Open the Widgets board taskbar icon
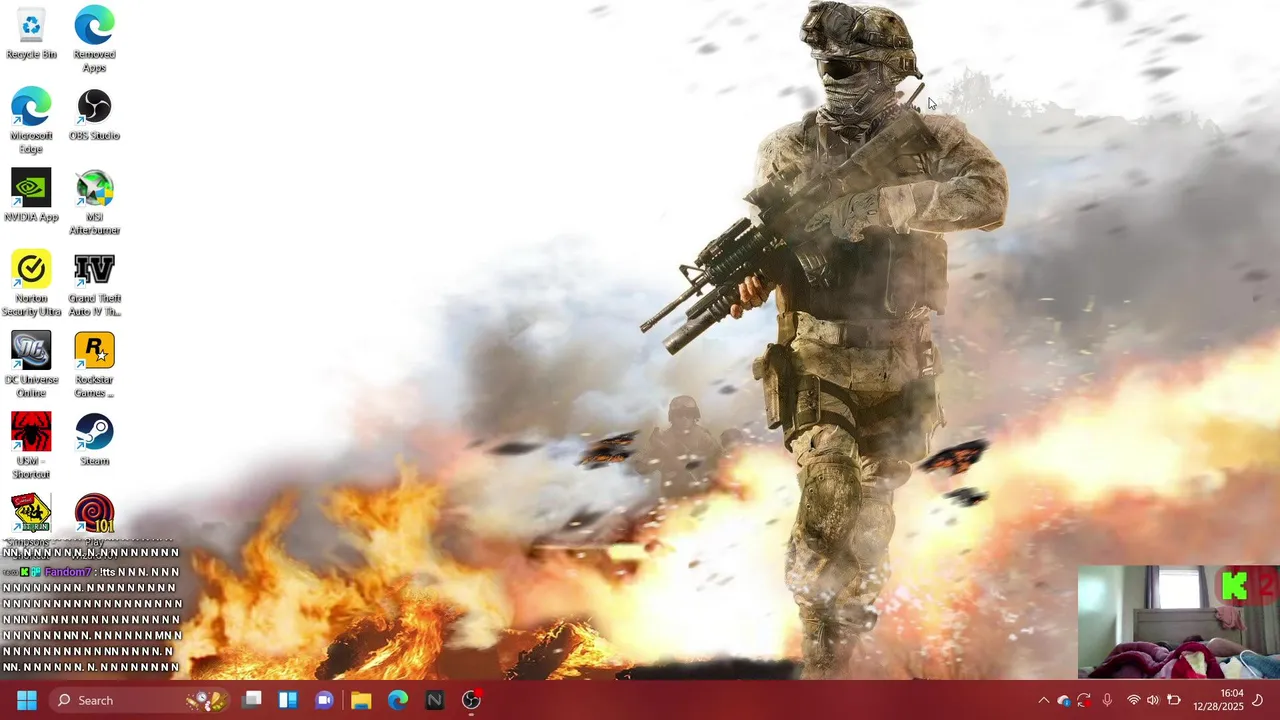 point(288,700)
